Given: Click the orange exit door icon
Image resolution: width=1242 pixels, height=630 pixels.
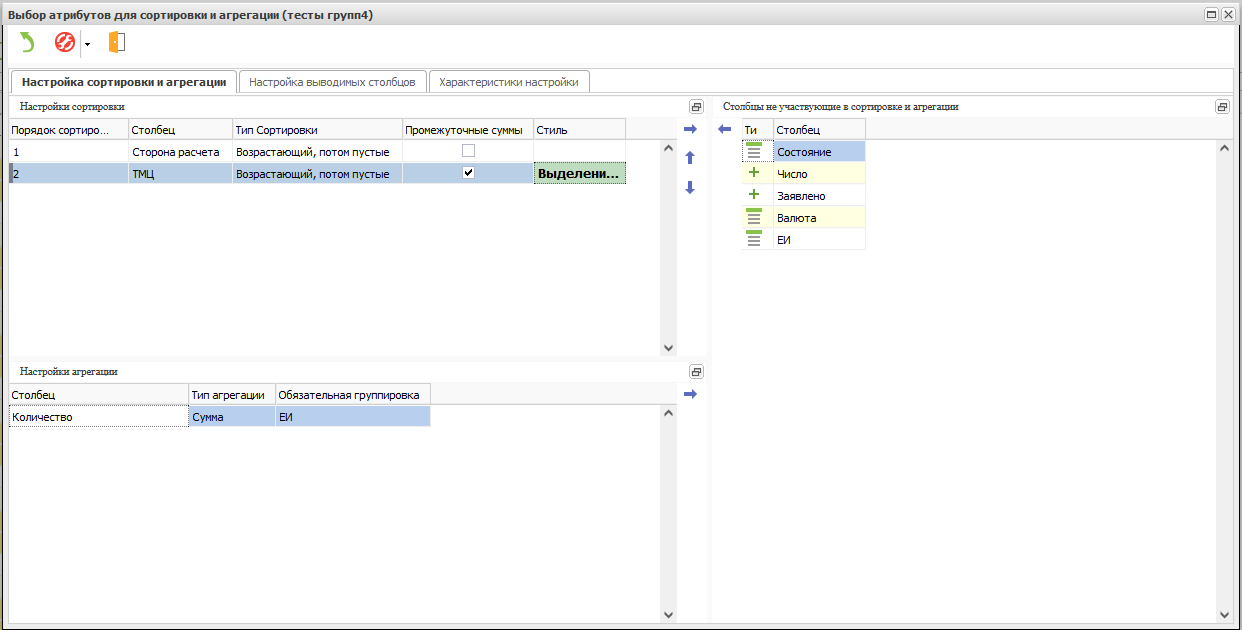Looking at the screenshot, I should click(116, 43).
